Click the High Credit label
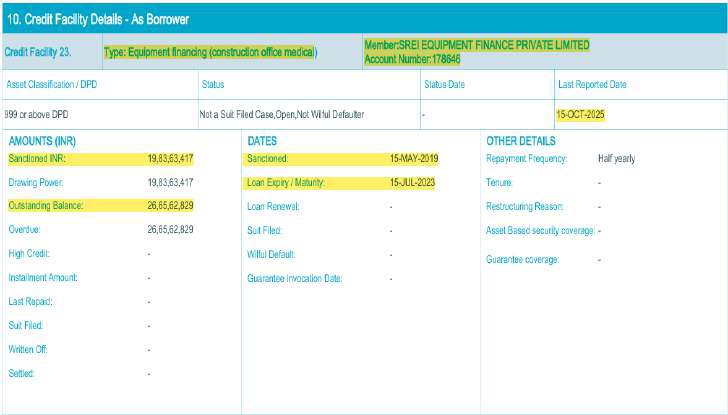 pyautogui.click(x=29, y=253)
